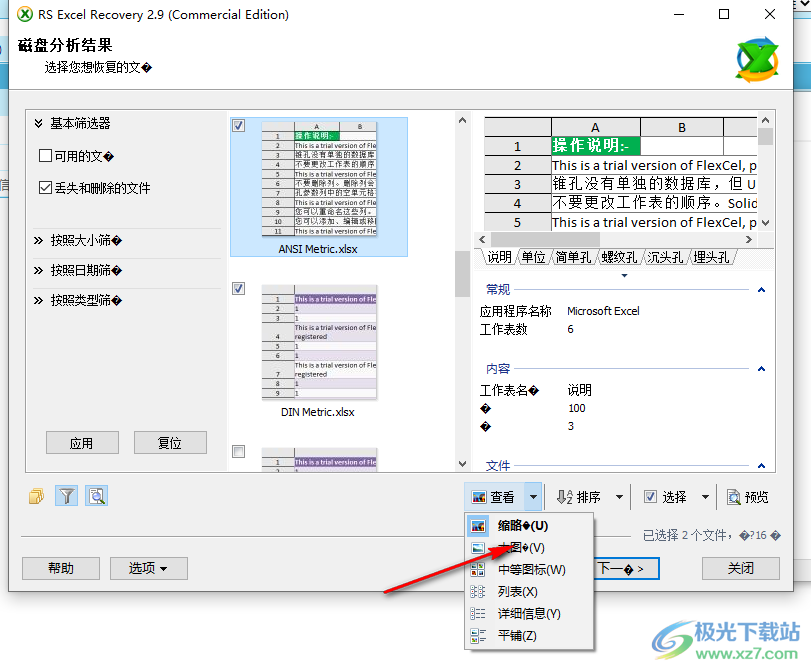
Task: Uncheck the ANSI Metric.xlsx file checkbox
Action: click(x=238, y=126)
